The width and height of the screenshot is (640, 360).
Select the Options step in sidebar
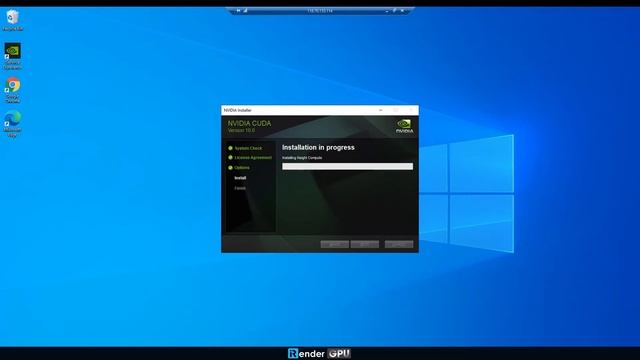click(242, 168)
